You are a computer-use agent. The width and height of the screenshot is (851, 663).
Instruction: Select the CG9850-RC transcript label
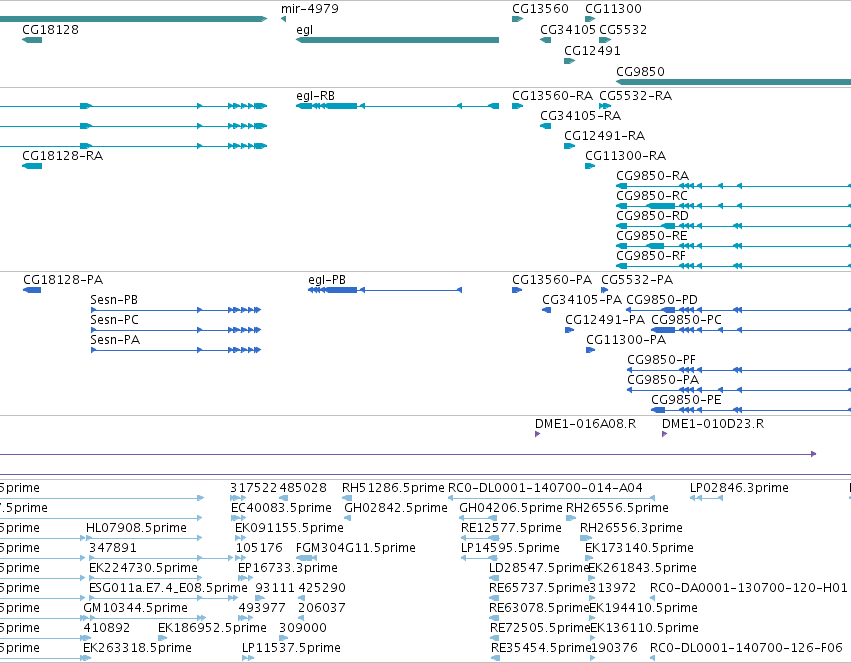[652, 196]
